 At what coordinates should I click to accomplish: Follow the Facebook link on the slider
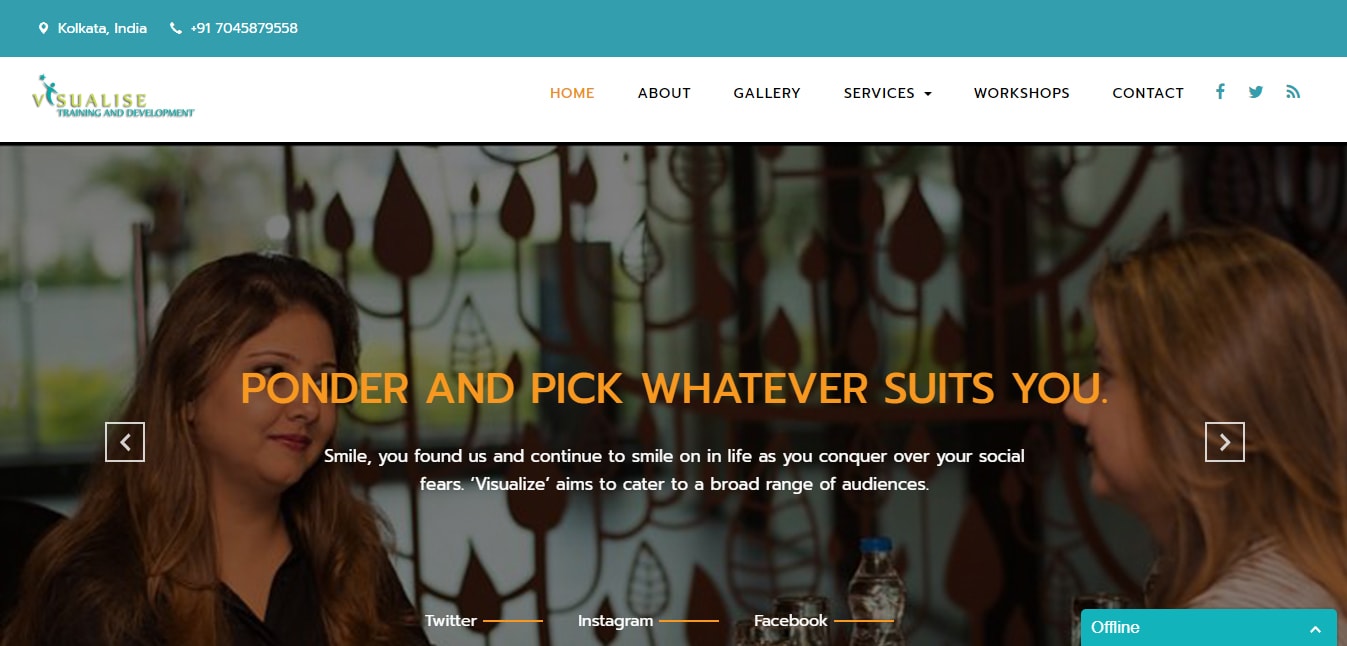tap(790, 621)
